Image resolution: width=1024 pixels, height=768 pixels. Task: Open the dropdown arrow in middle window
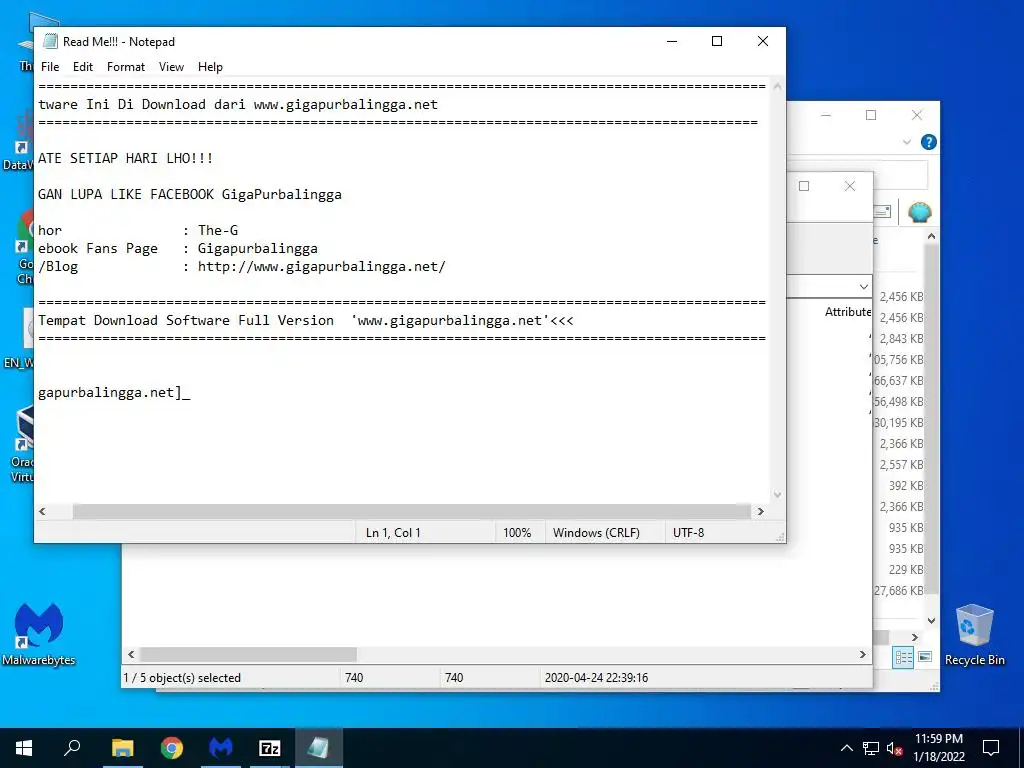[x=863, y=287]
